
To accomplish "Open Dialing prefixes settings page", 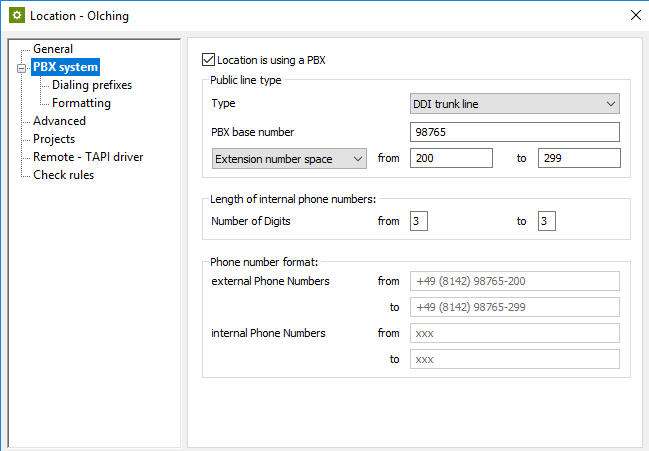I will [x=92, y=85].
